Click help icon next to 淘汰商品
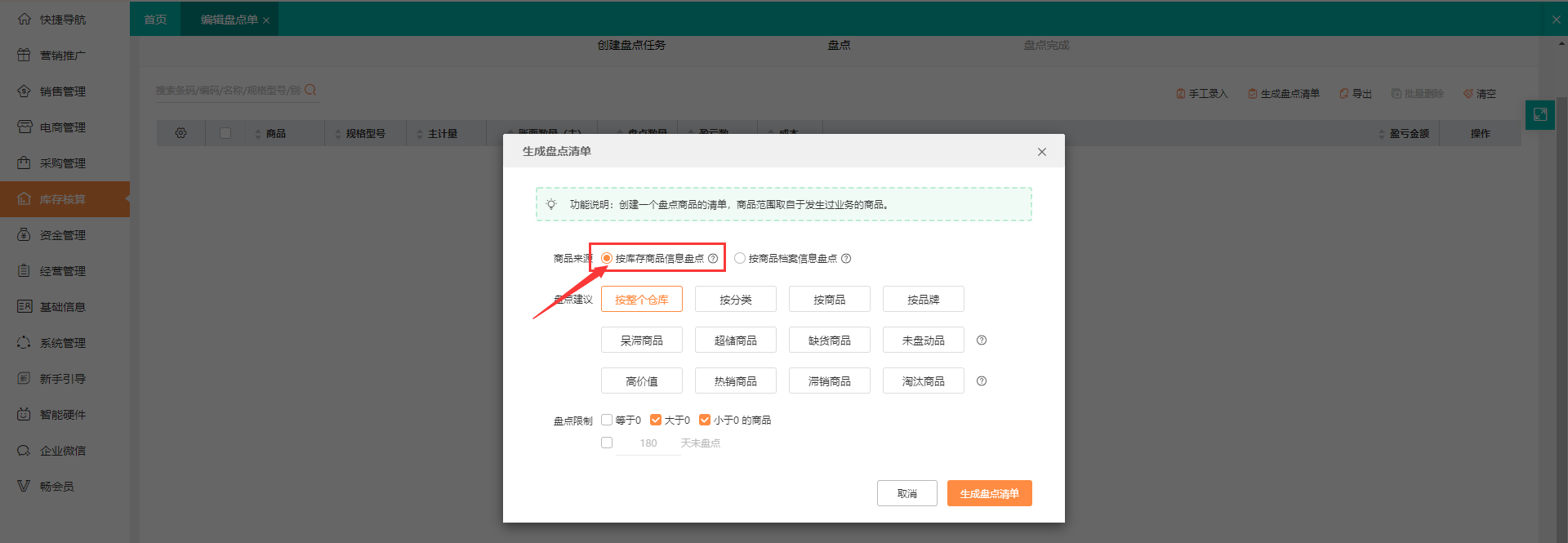 click(x=982, y=381)
